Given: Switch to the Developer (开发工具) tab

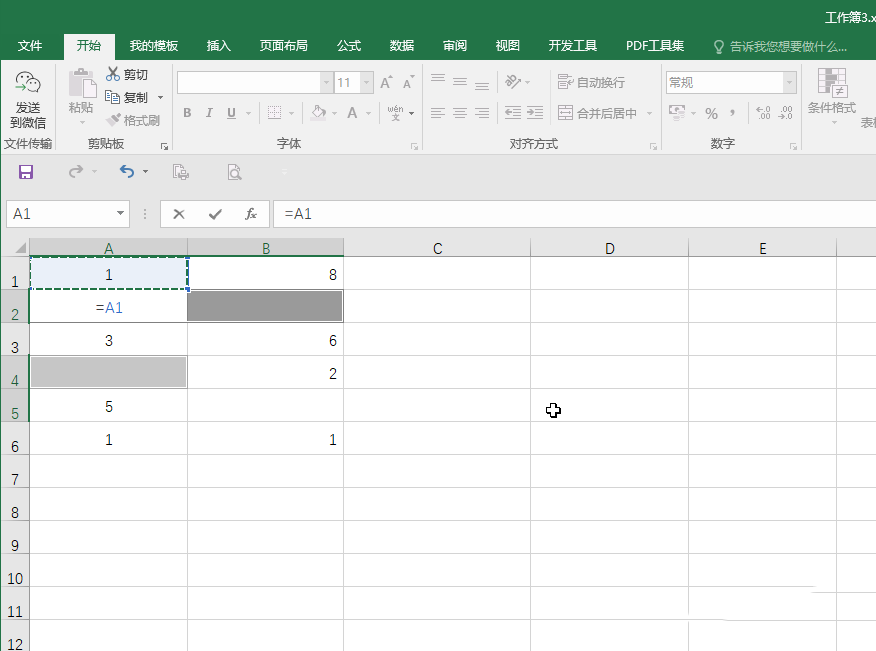Looking at the screenshot, I should click(x=573, y=46).
